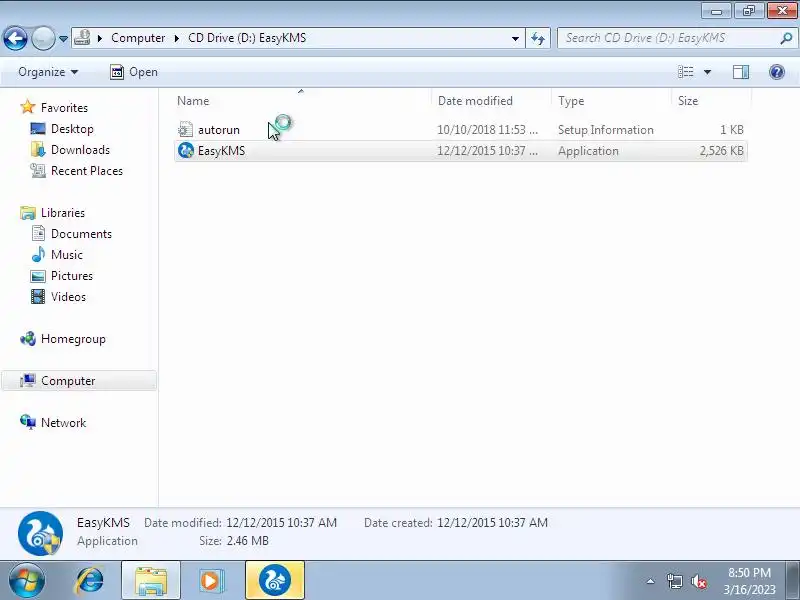Select the autorun file name
The width and height of the screenshot is (800, 600).
click(x=219, y=130)
